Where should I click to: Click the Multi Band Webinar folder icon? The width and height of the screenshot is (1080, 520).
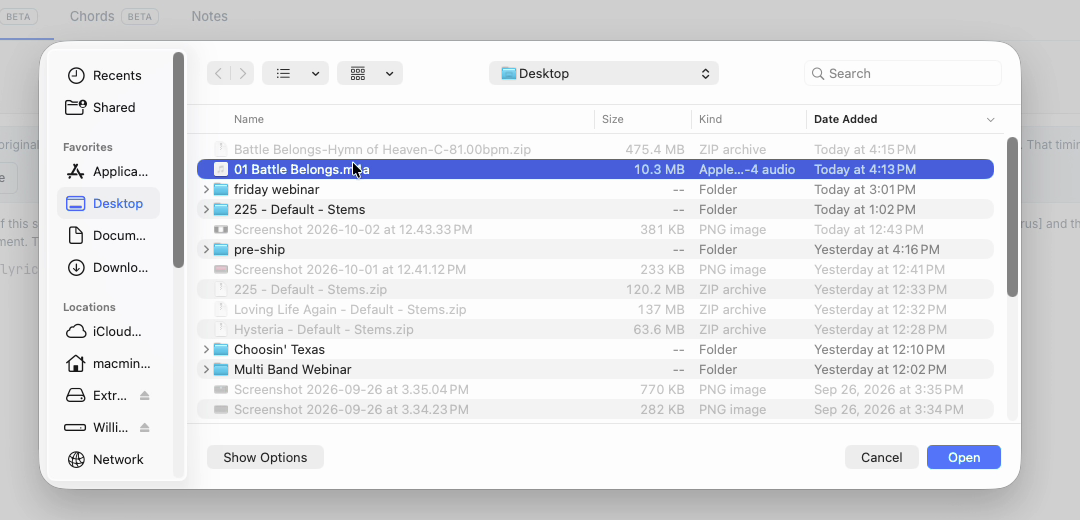pyautogui.click(x=221, y=369)
